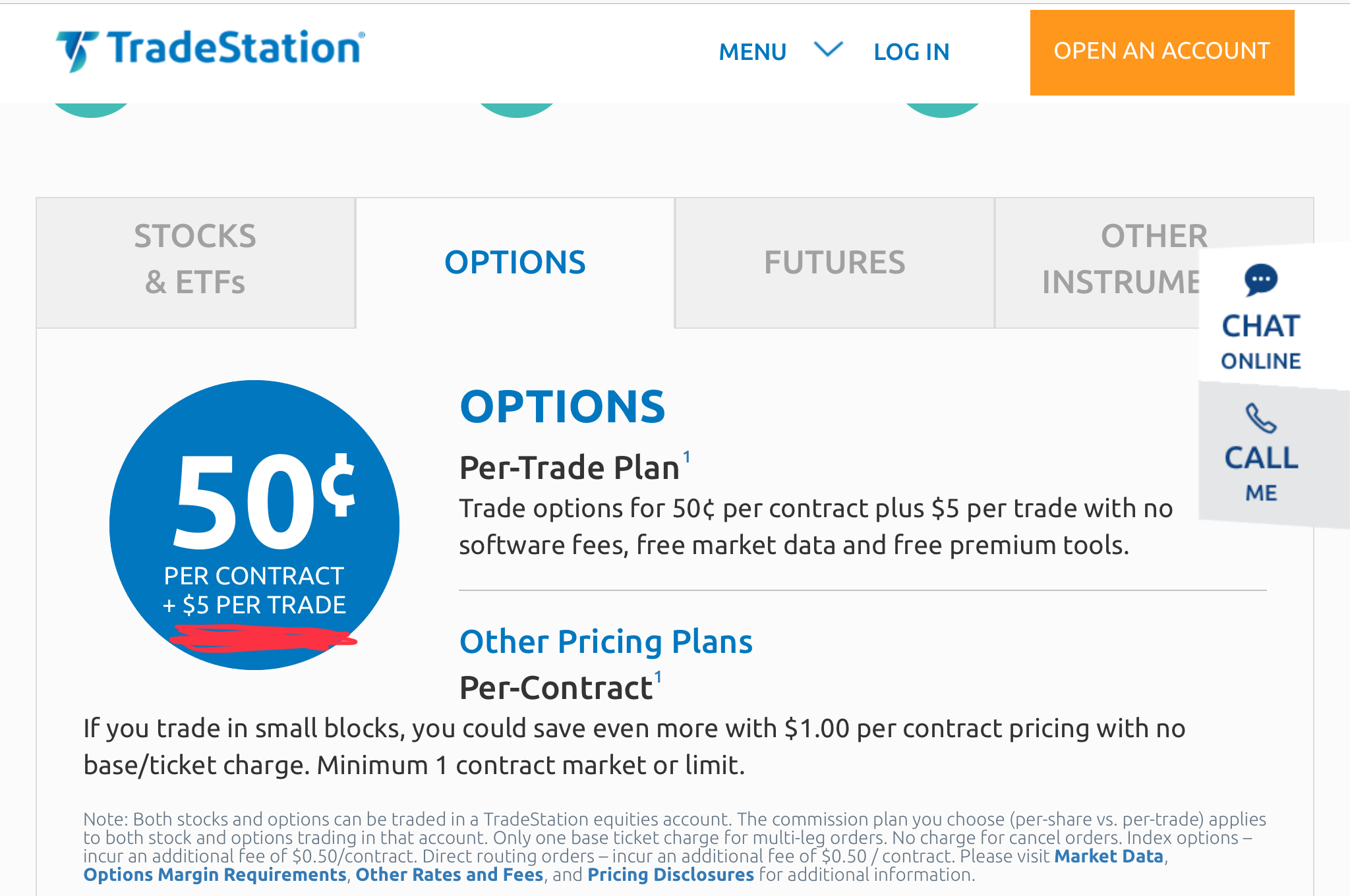The width and height of the screenshot is (1350, 896).
Task: Click the Other Pricing Plans heading
Action: (606, 642)
